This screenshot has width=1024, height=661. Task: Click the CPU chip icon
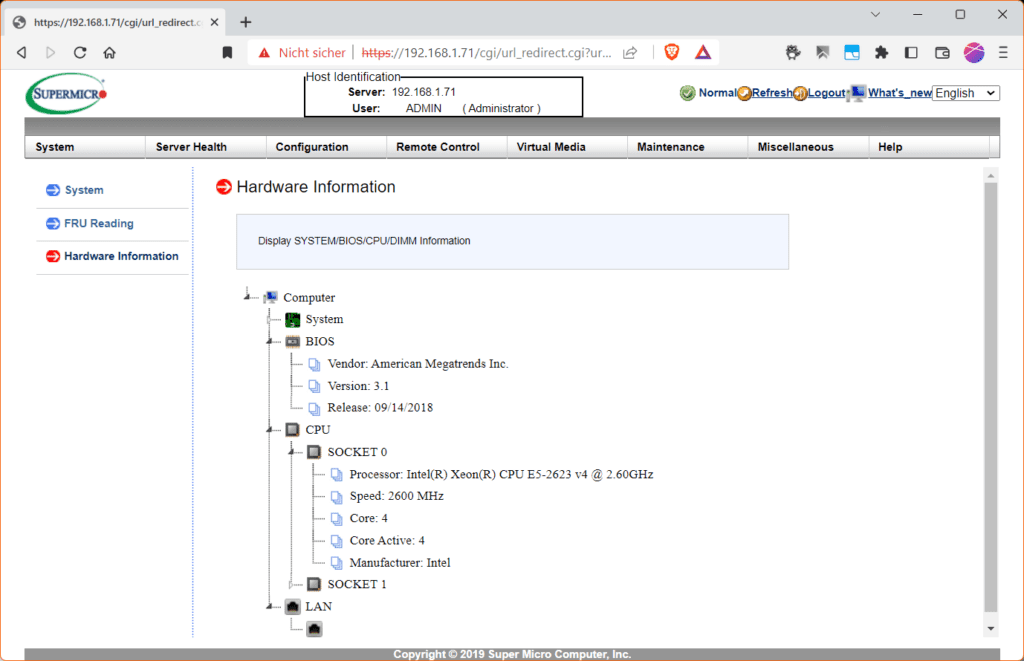(x=293, y=430)
